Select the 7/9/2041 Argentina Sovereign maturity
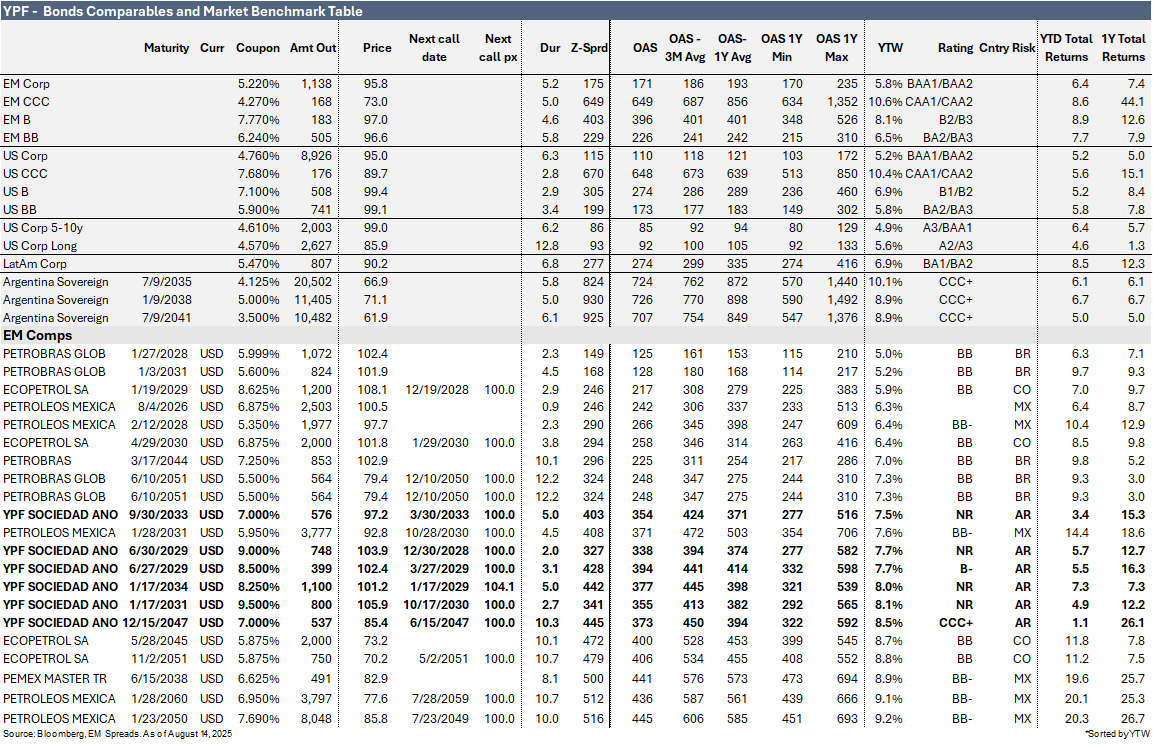This screenshot has height=747, width=1153. tap(167, 318)
